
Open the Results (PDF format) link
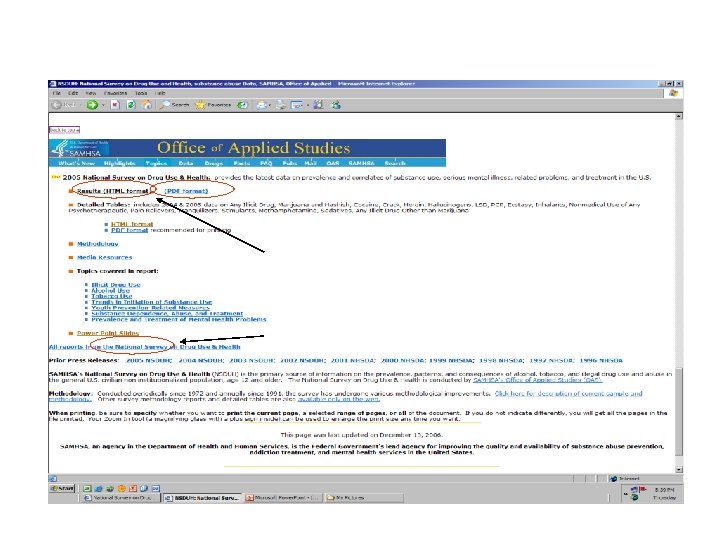[x=186, y=191]
